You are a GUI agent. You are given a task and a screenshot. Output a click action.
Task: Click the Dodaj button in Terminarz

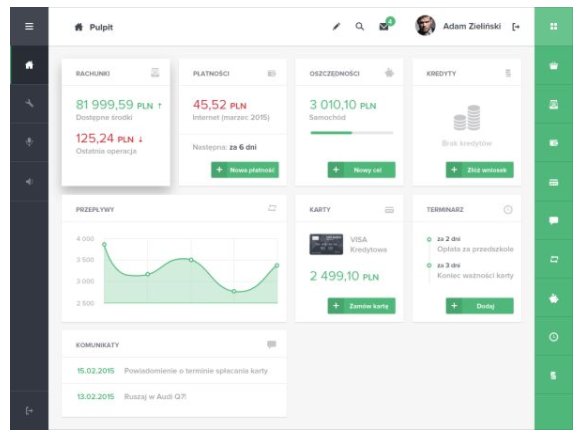point(479,306)
